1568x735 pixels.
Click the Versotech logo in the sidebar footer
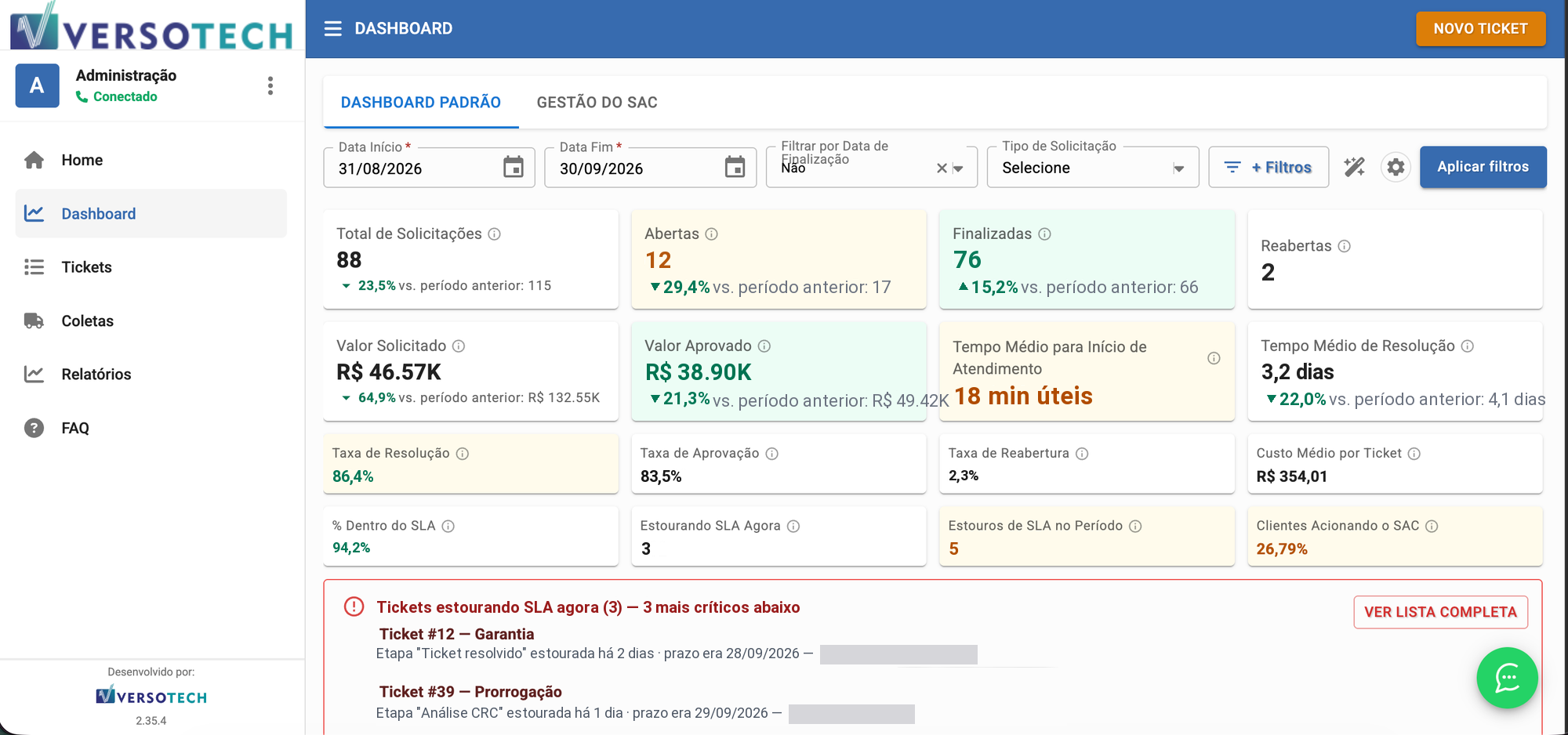(151, 696)
